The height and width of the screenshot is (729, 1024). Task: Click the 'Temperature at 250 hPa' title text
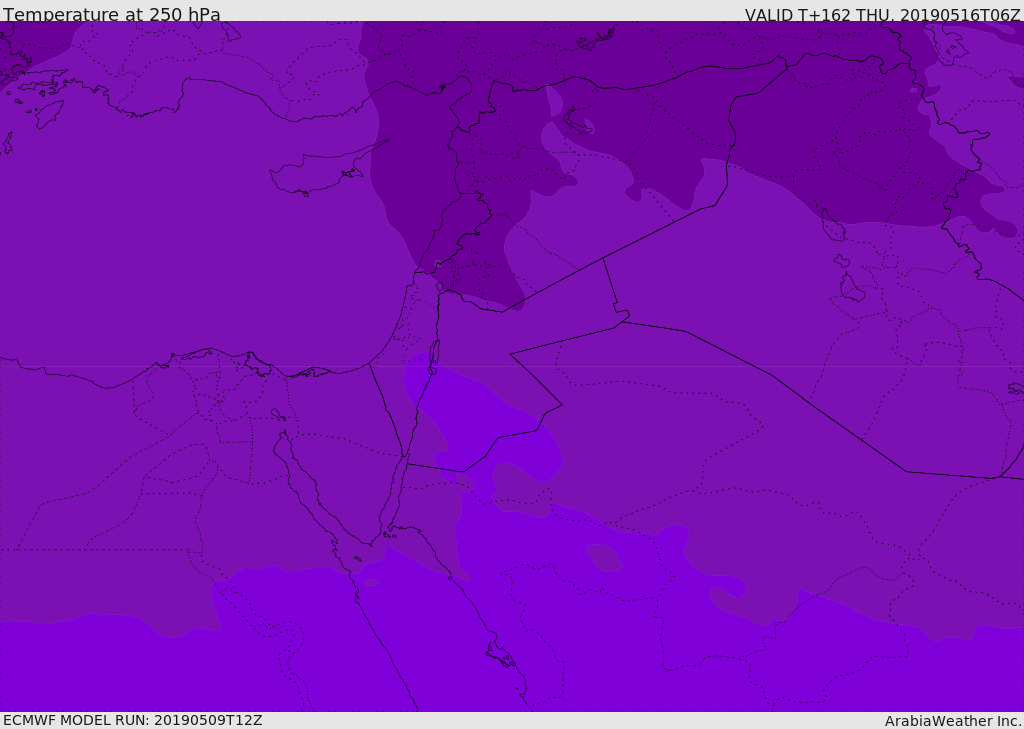[x=112, y=13]
